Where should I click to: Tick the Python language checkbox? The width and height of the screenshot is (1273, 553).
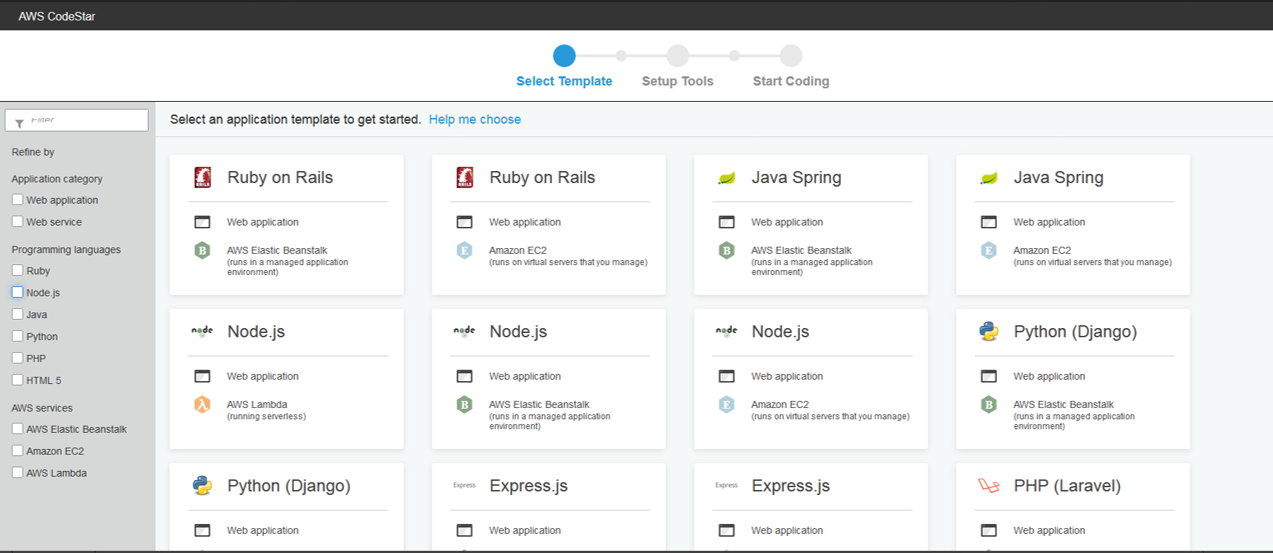[17, 337]
